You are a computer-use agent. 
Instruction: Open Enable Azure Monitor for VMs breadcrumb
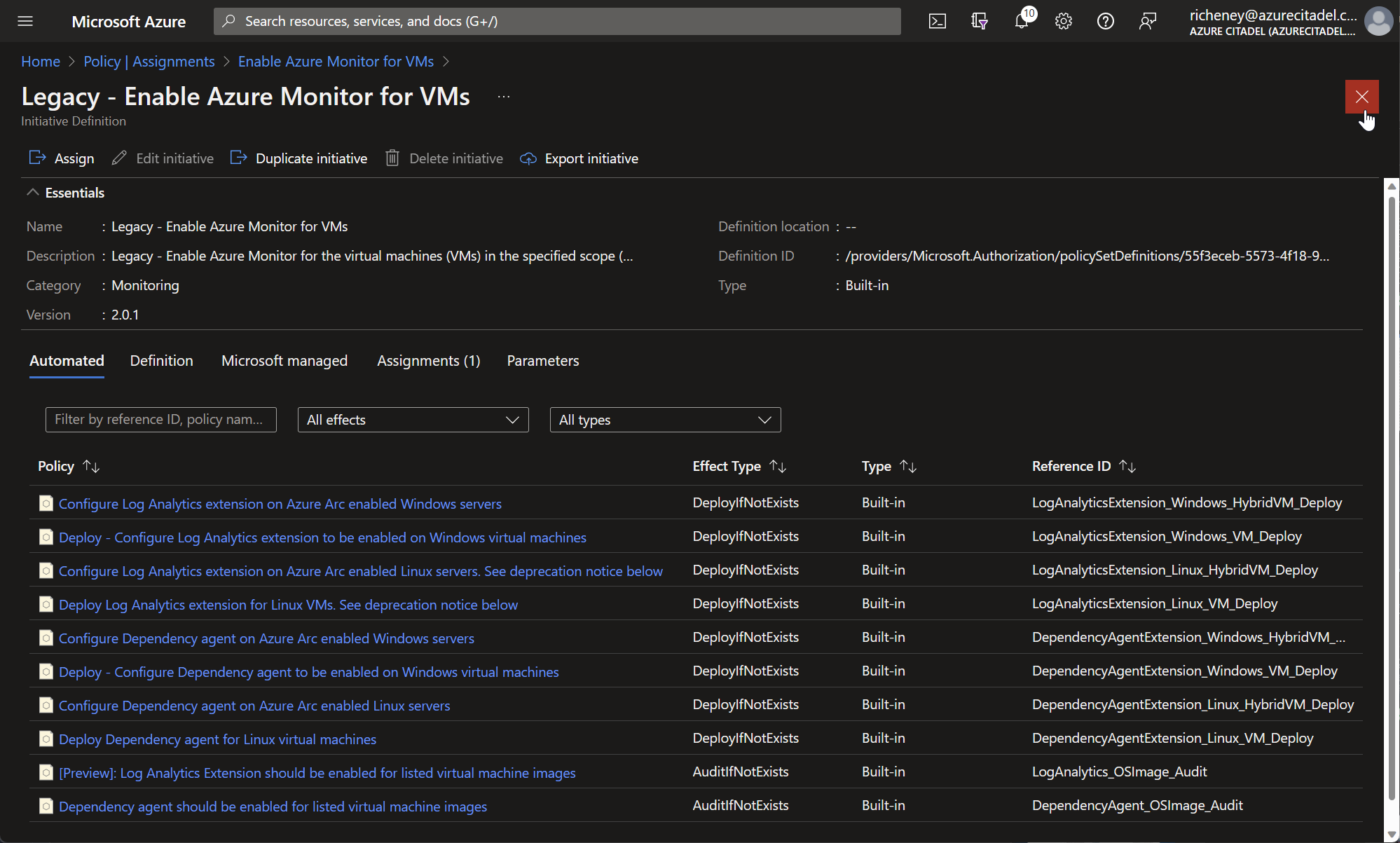(336, 62)
